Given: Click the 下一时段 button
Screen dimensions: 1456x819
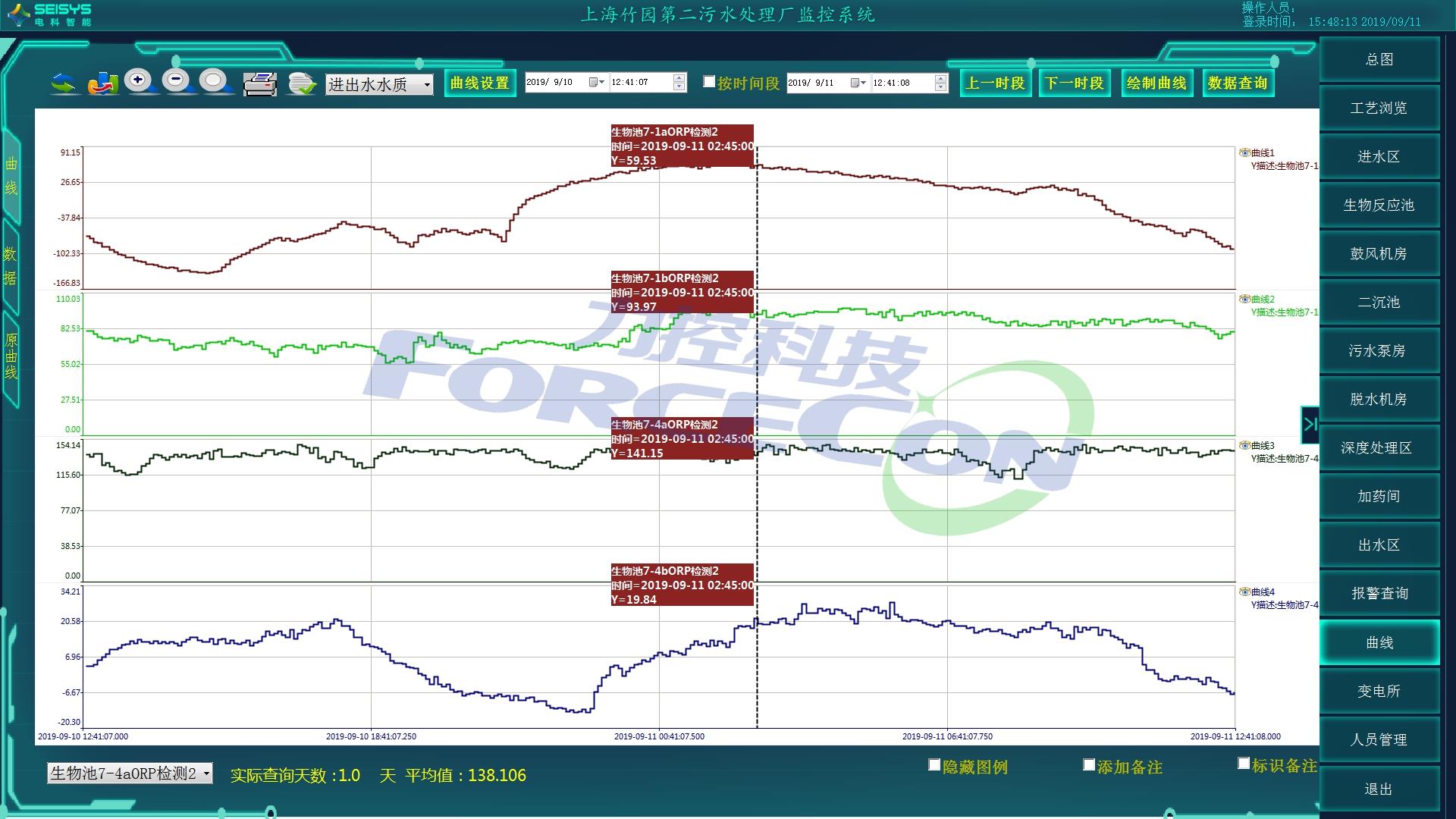Looking at the screenshot, I should [x=1075, y=83].
